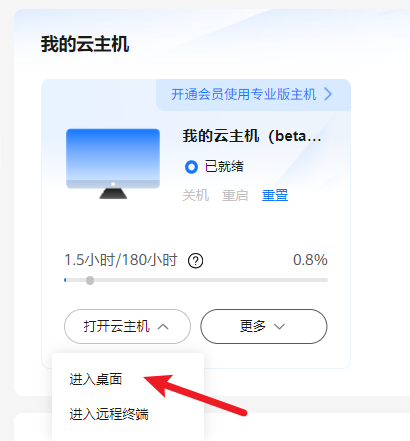Click the down chevron on 更多
The image size is (410, 441).
click(279, 327)
